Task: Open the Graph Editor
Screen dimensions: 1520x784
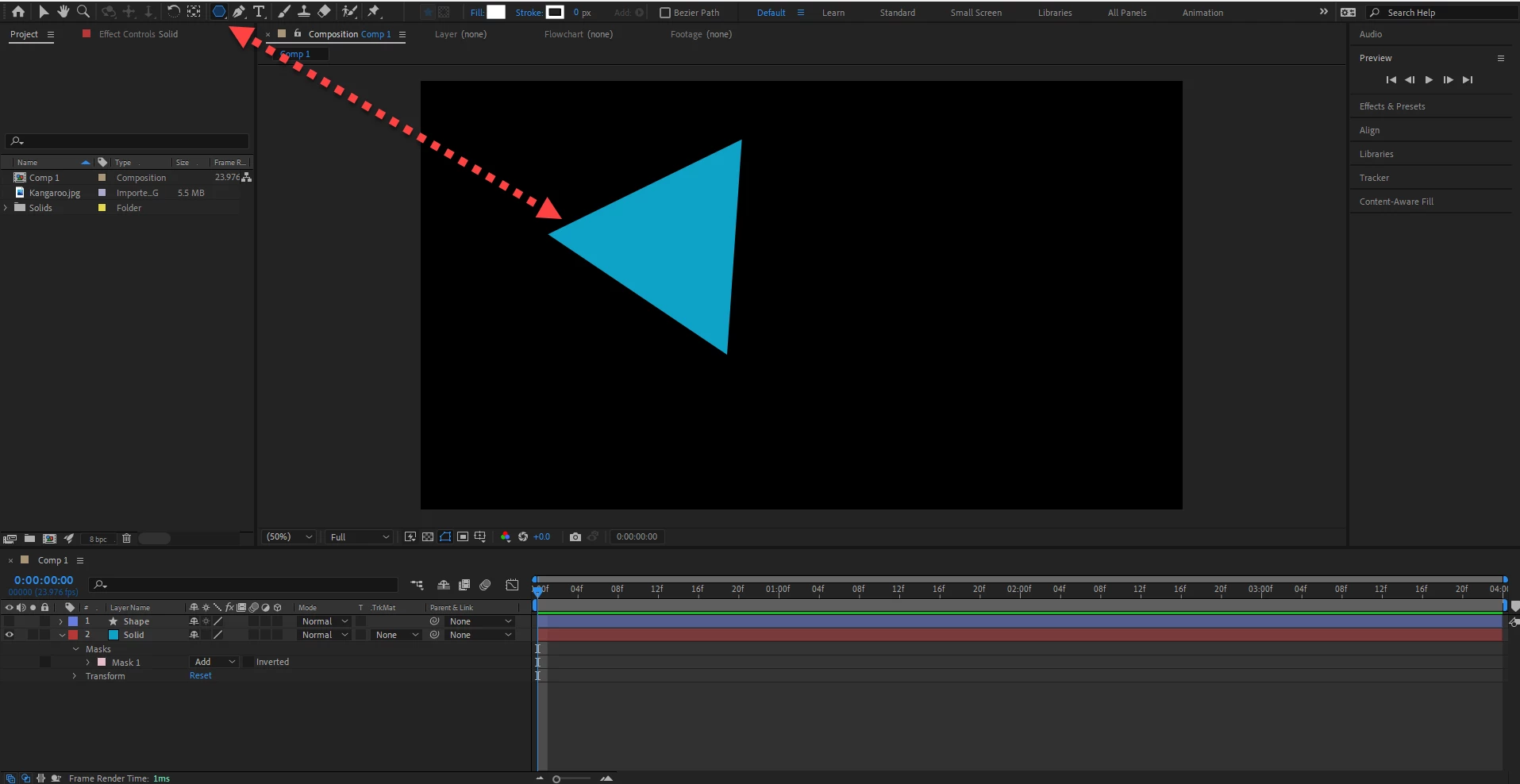Action: click(x=512, y=586)
